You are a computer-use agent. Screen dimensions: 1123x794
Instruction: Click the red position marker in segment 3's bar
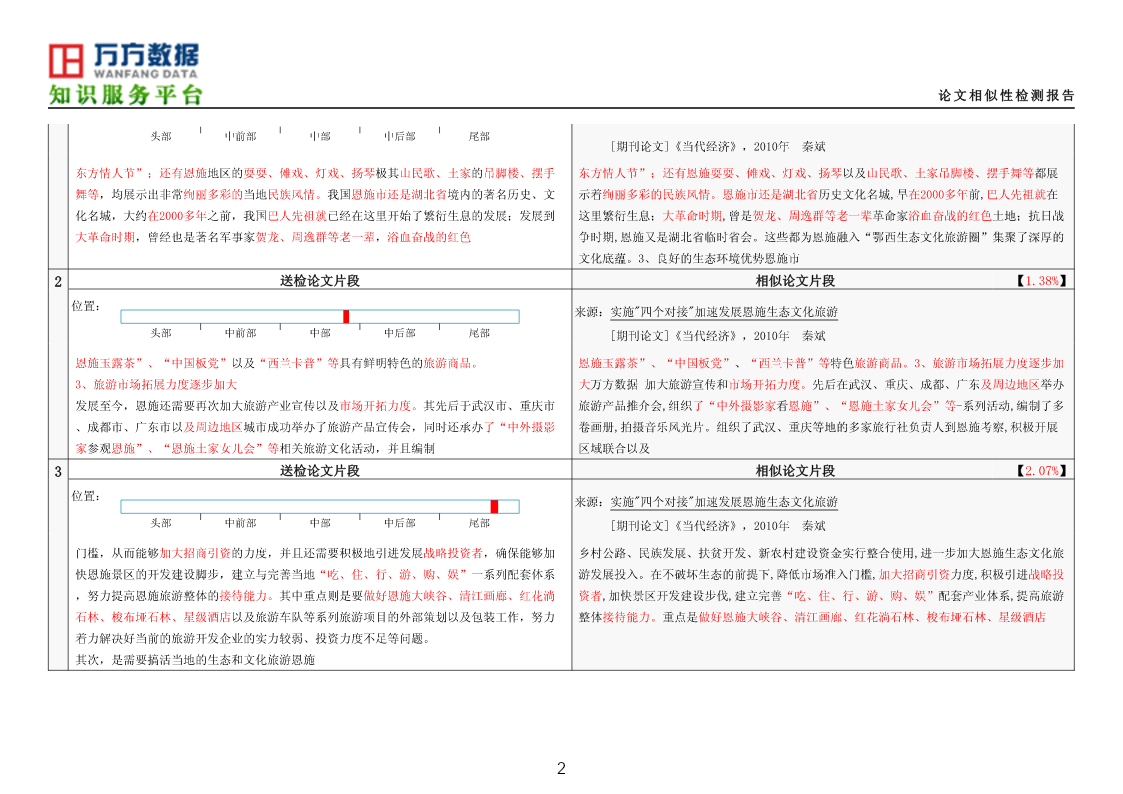[x=494, y=507]
